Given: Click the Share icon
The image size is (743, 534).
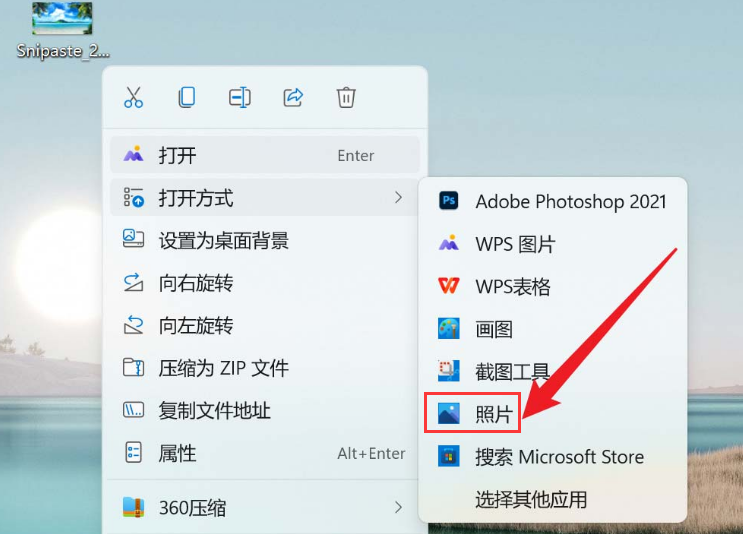Looking at the screenshot, I should (x=293, y=97).
